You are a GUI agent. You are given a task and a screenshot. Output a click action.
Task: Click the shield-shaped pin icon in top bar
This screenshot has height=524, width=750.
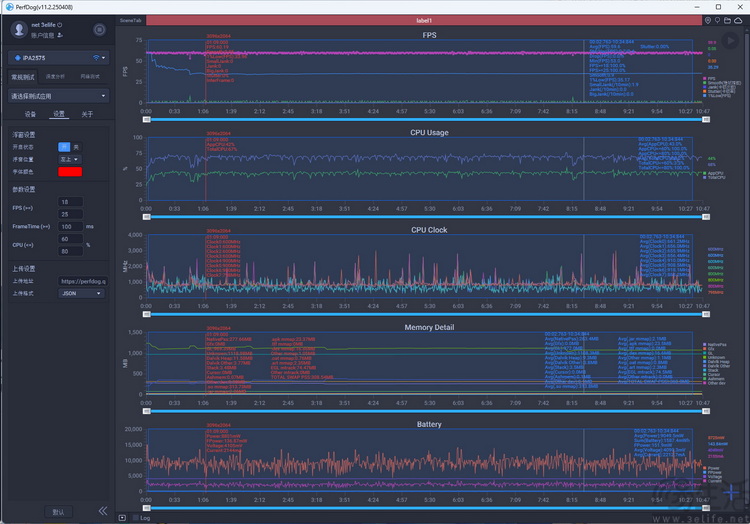coord(708,21)
